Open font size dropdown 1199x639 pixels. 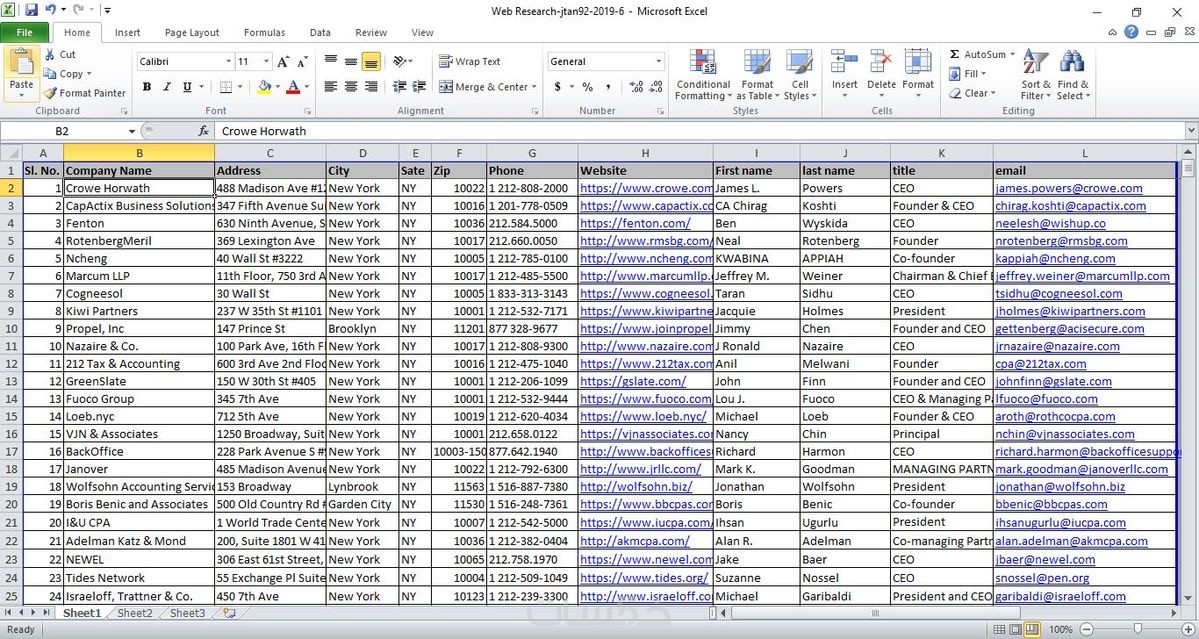[266, 62]
